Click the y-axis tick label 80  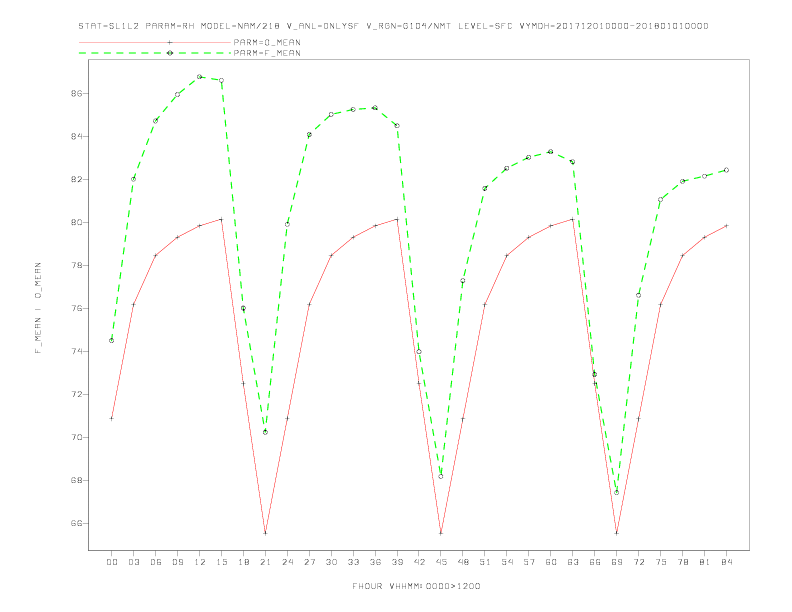tap(77, 223)
